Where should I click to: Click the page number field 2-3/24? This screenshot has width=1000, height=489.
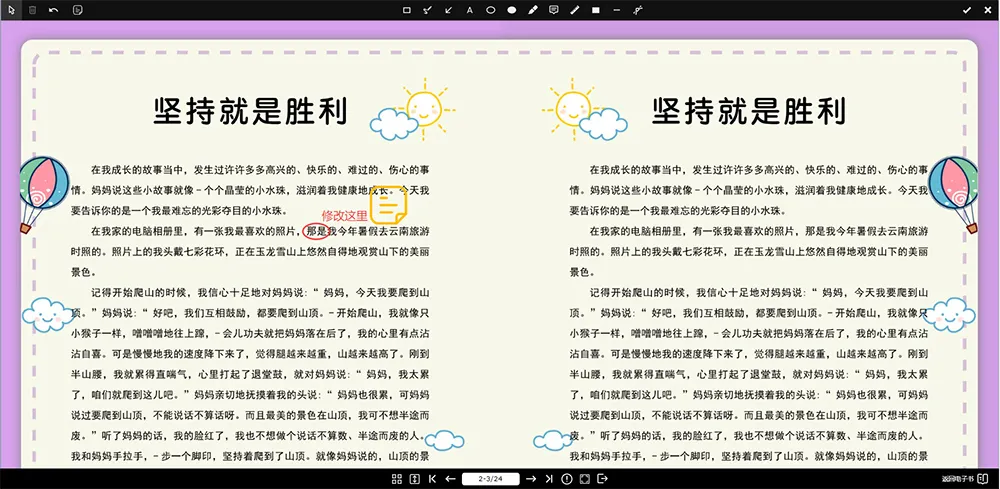pyautogui.click(x=490, y=479)
